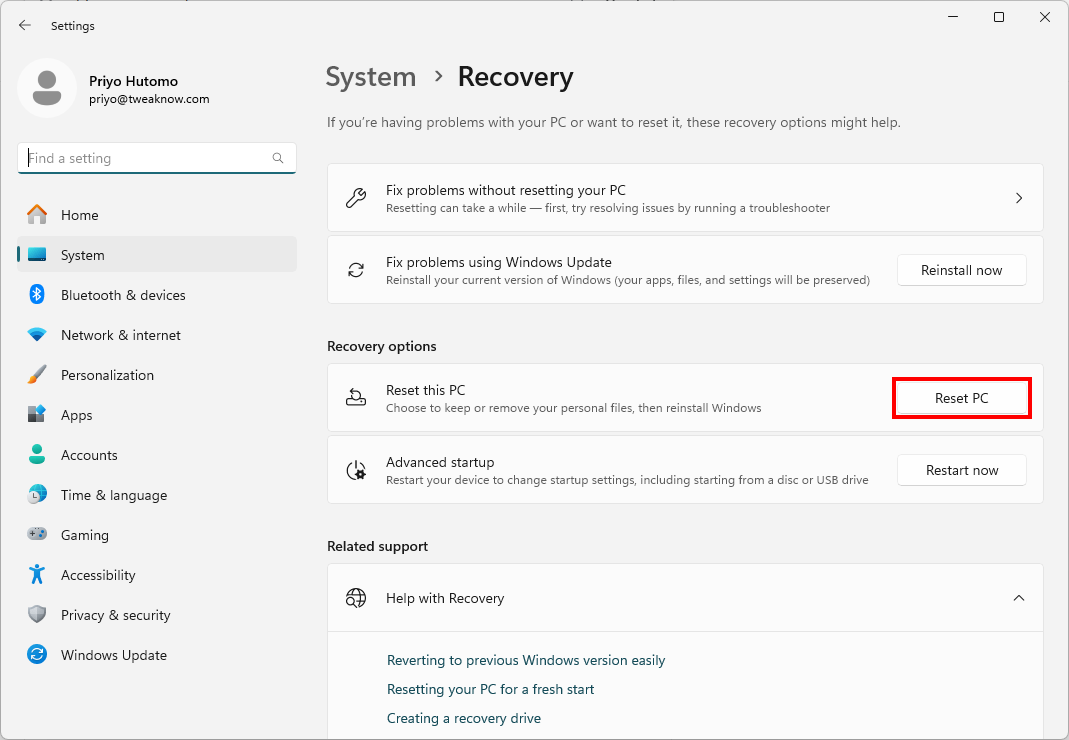
Task: Open the Windows Update sync icon
Action: click(37, 655)
